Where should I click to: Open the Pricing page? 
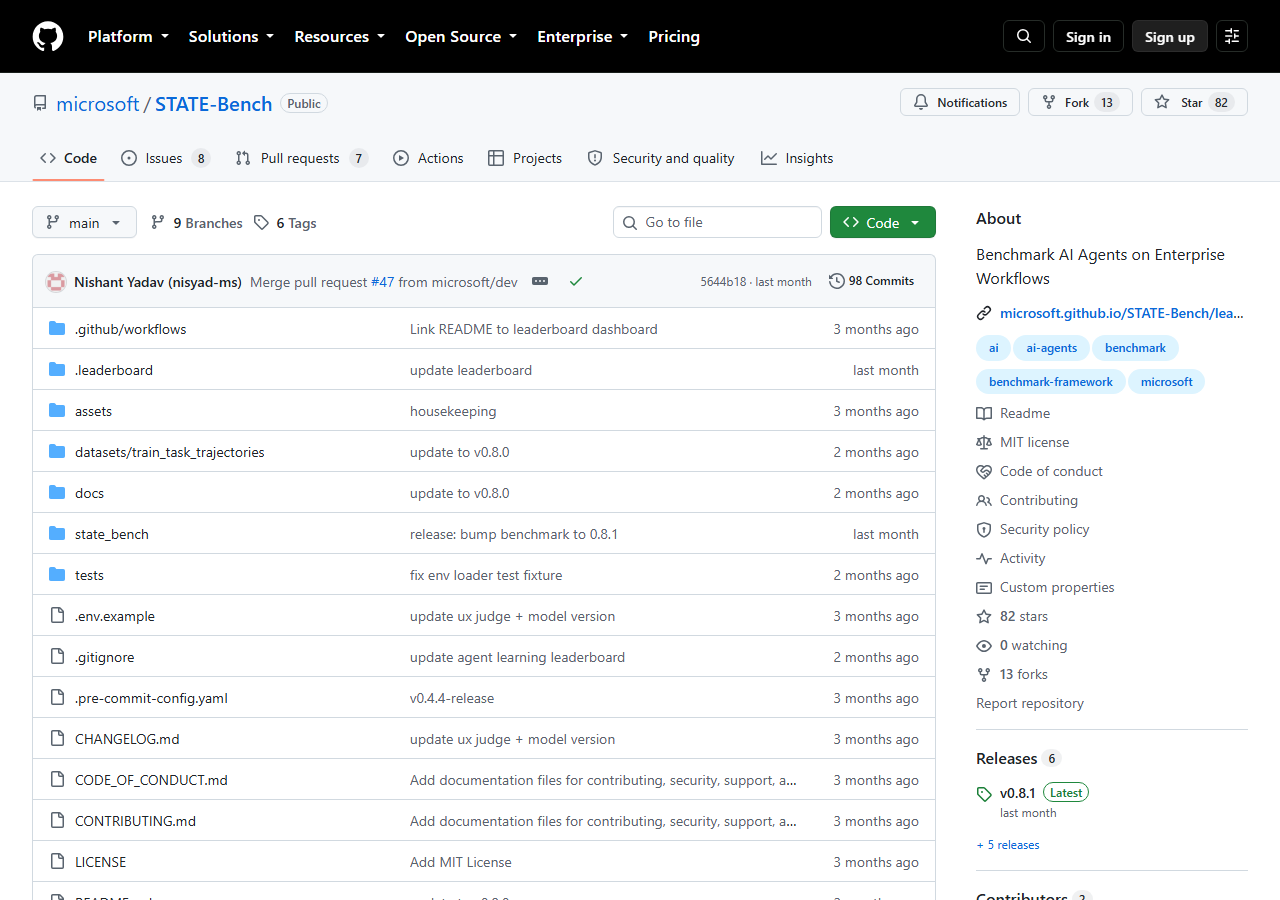(x=674, y=36)
